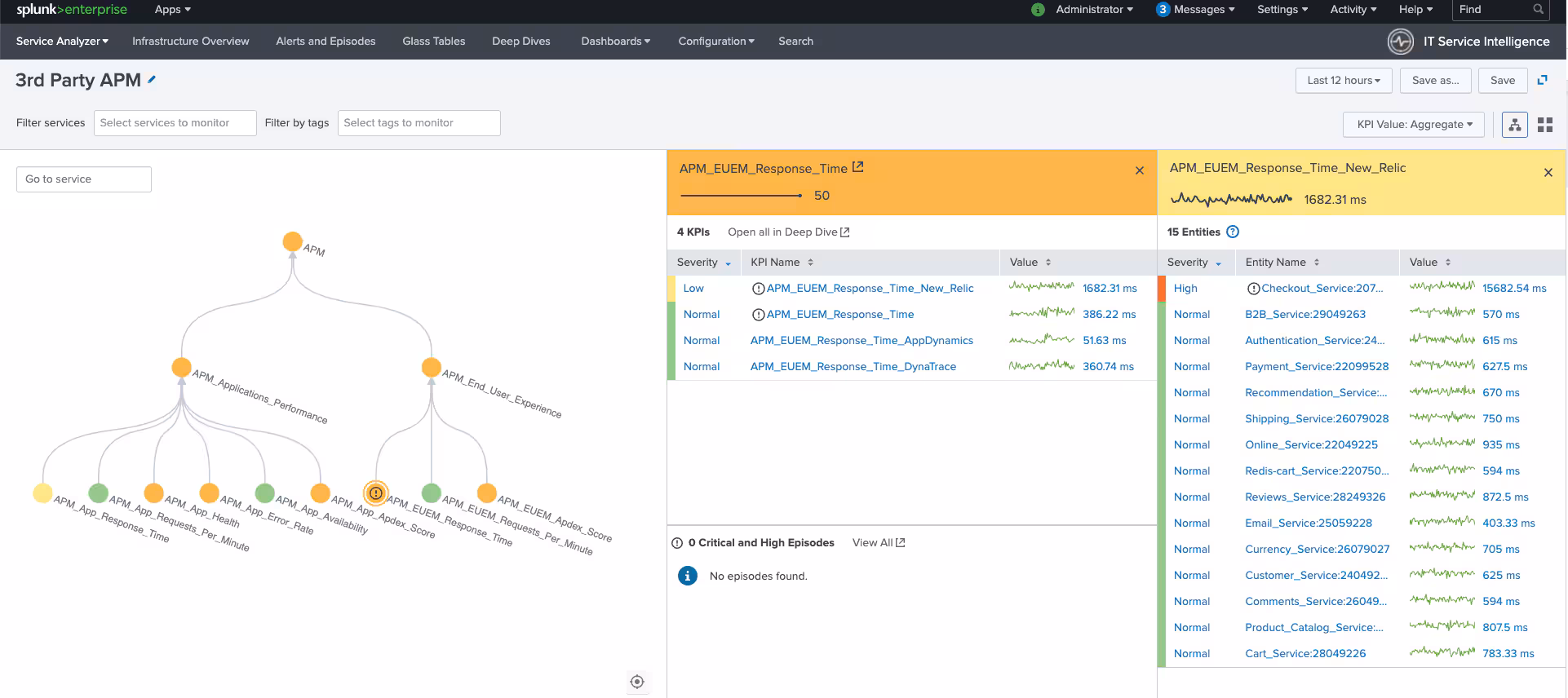Click the Find search magnifier icon
Viewport: 1568px width, 698px height.
(x=1538, y=10)
